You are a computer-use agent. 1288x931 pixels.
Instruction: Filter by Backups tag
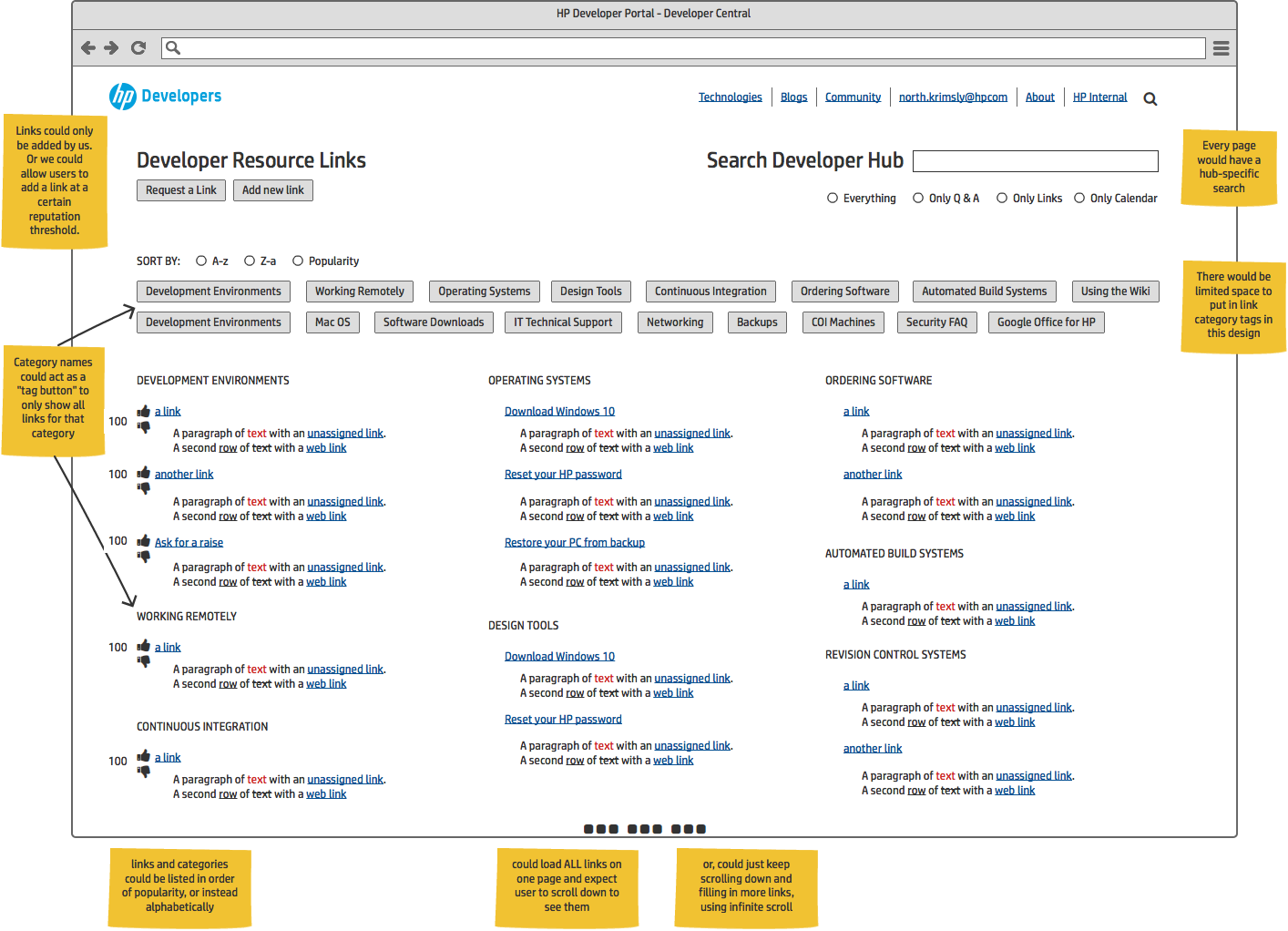pyautogui.click(x=757, y=322)
